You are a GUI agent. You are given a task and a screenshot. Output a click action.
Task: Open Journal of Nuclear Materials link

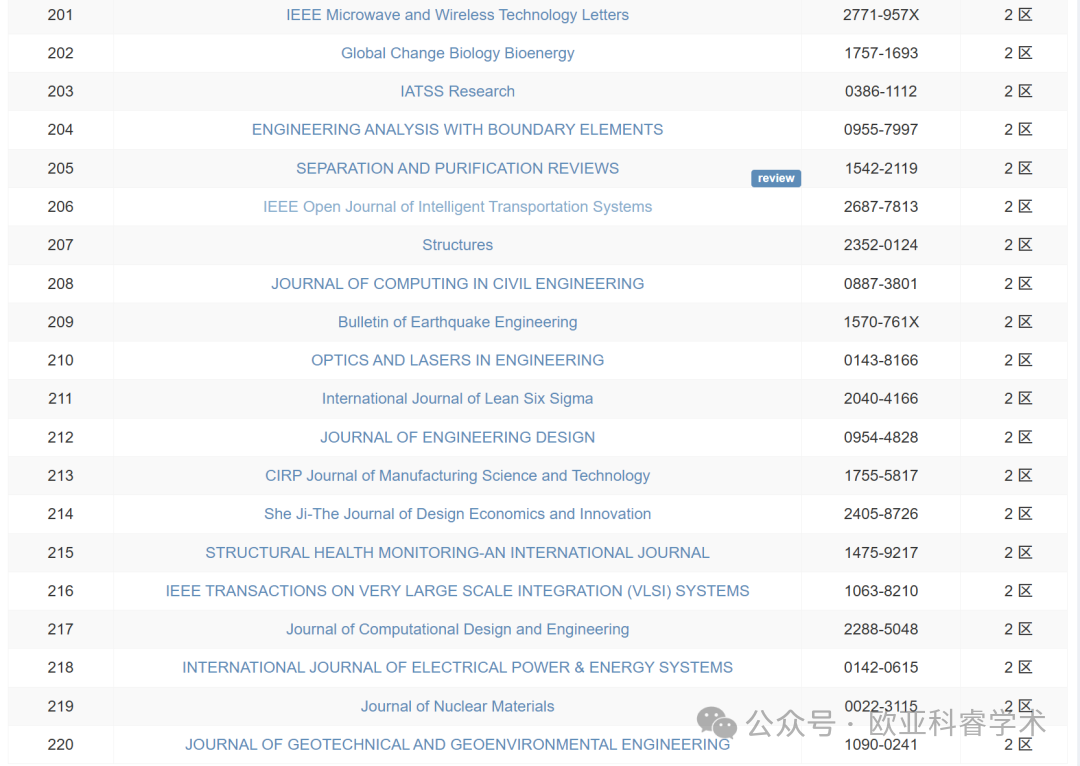(x=457, y=706)
